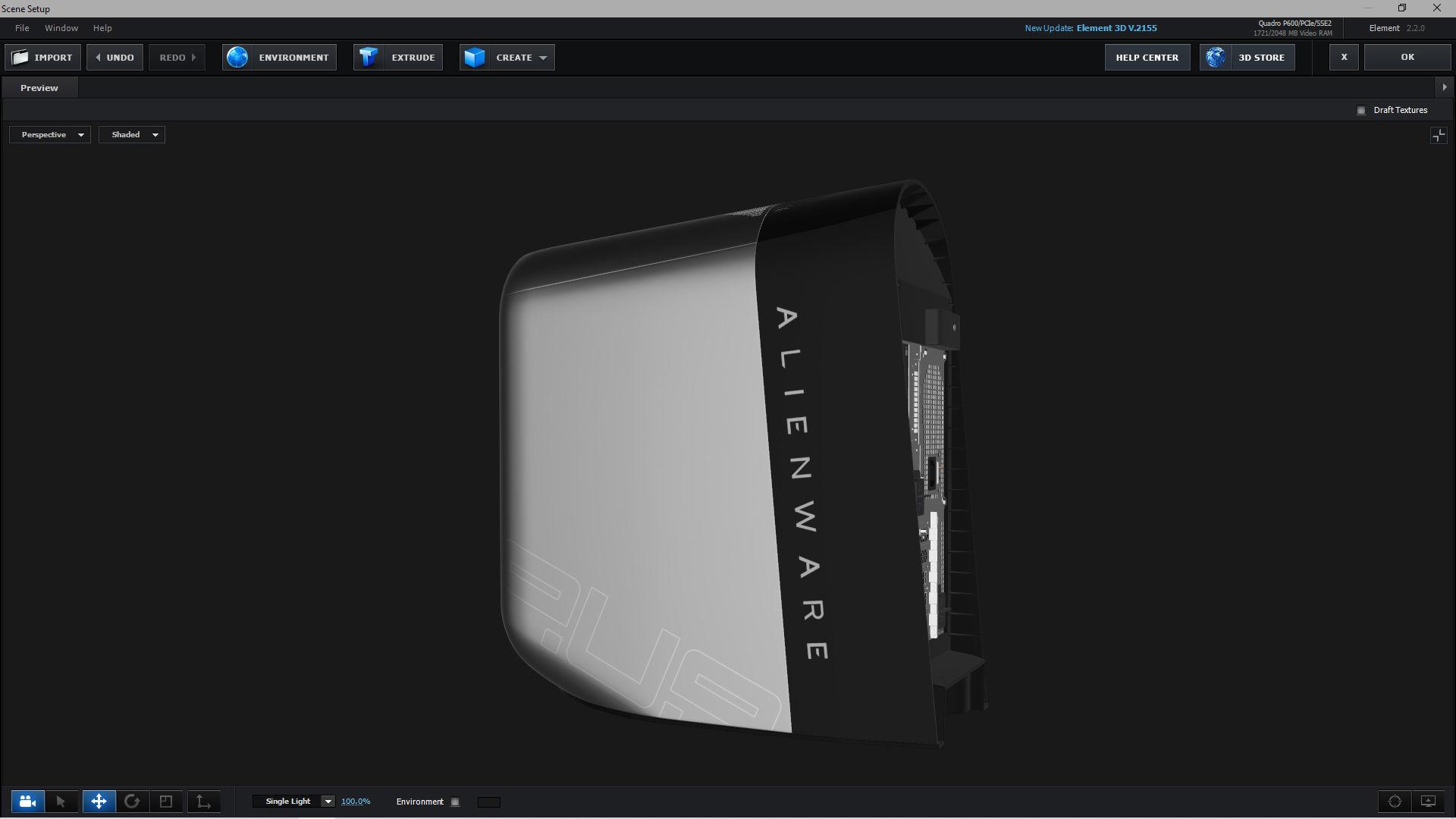Image resolution: width=1456 pixels, height=819 pixels.
Task: Select the rotate tool icon
Action: pos(132,802)
